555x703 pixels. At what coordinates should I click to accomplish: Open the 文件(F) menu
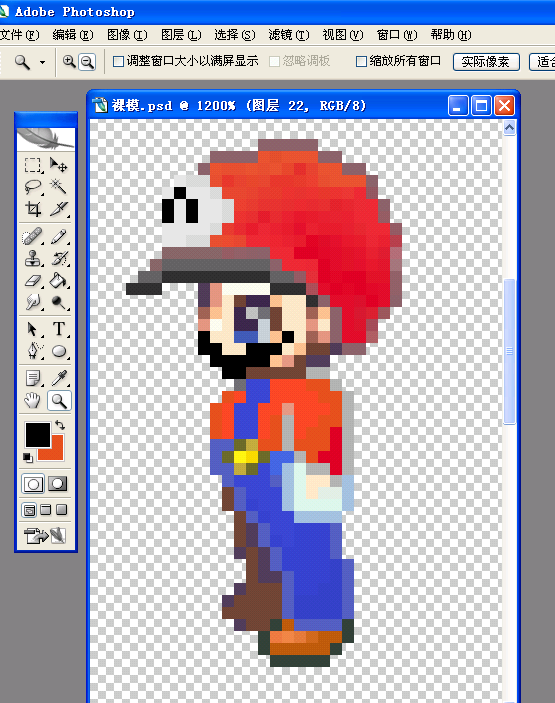tap(20, 35)
